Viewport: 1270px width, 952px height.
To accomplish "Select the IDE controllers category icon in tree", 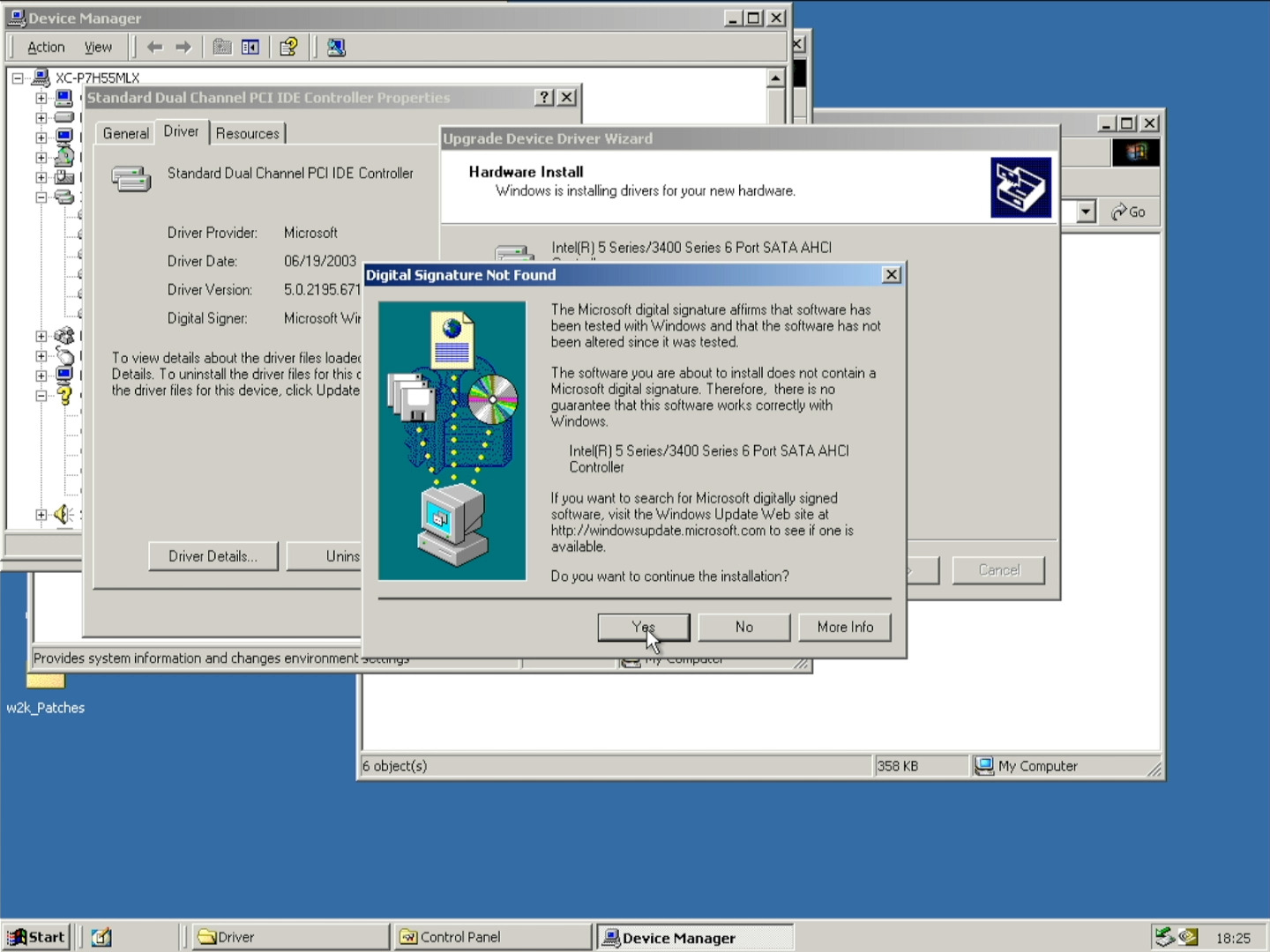I will click(x=63, y=197).
